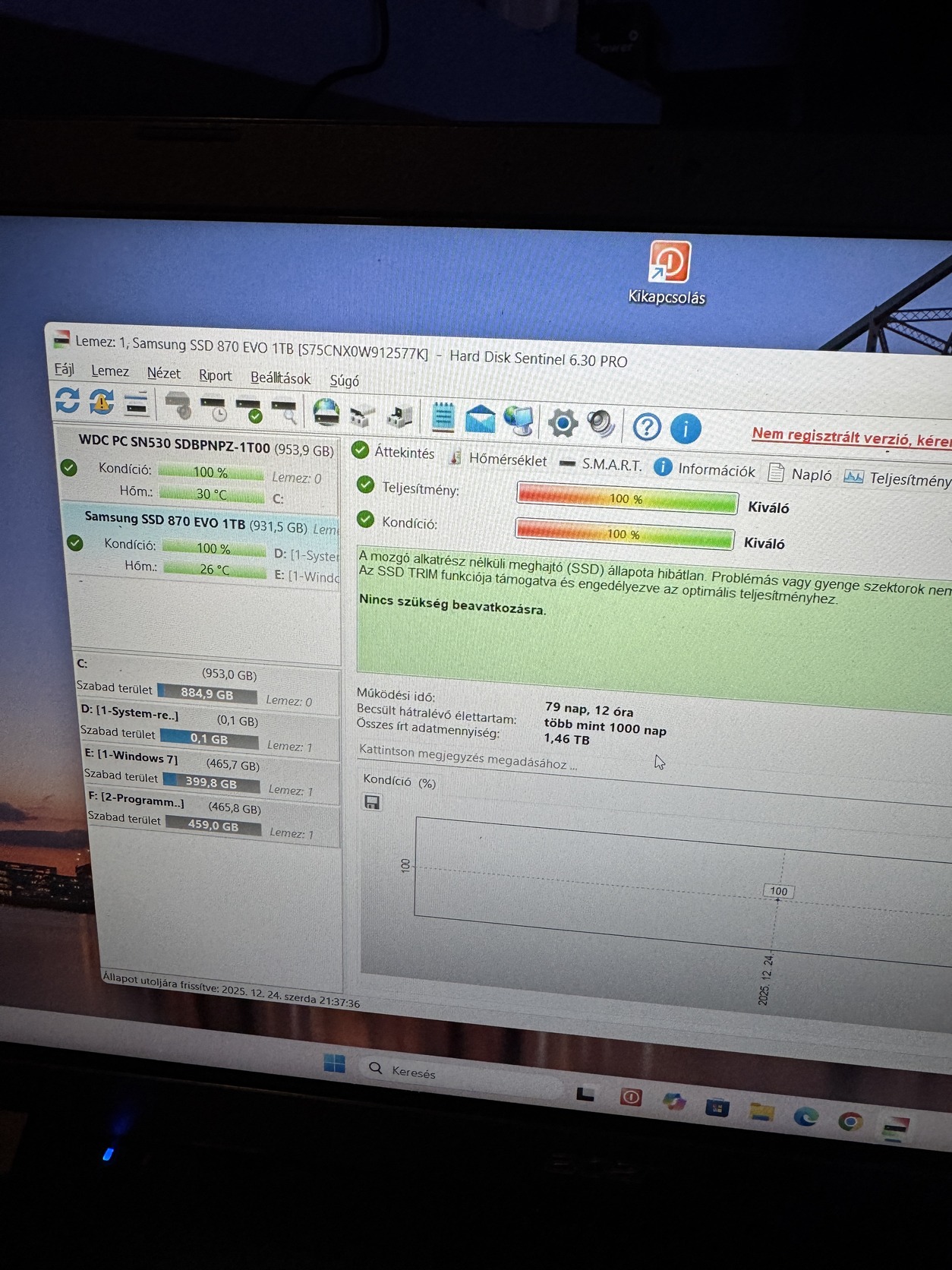
Task: Click the printer-like toolbar icon before notepad
Action: [399, 416]
